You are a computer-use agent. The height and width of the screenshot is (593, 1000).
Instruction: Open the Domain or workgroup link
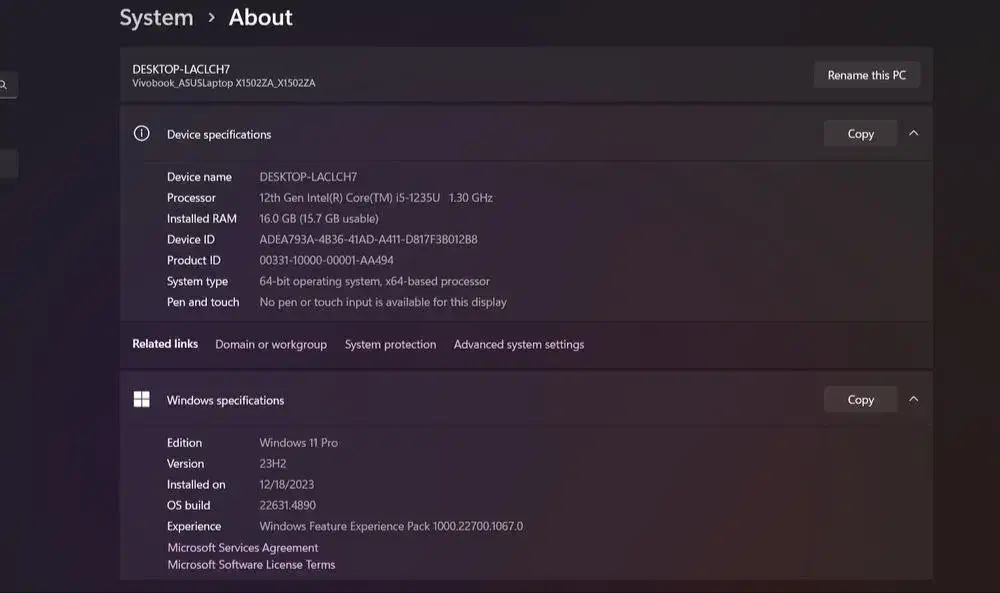coord(271,345)
